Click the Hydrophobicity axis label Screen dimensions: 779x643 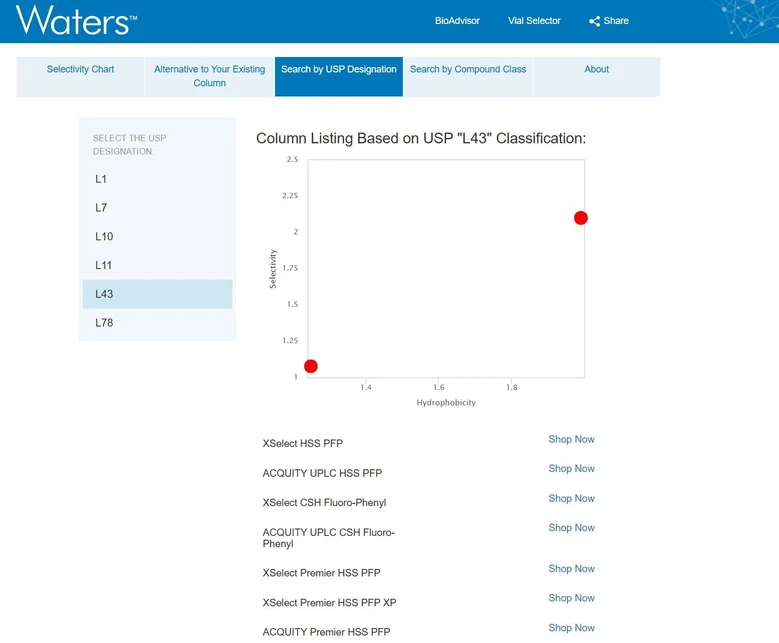446,402
